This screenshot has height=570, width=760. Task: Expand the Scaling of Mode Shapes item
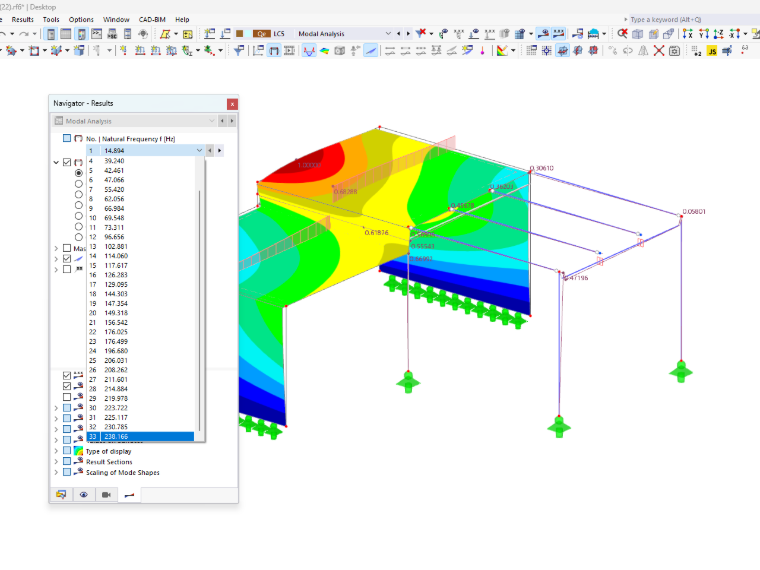[56, 472]
